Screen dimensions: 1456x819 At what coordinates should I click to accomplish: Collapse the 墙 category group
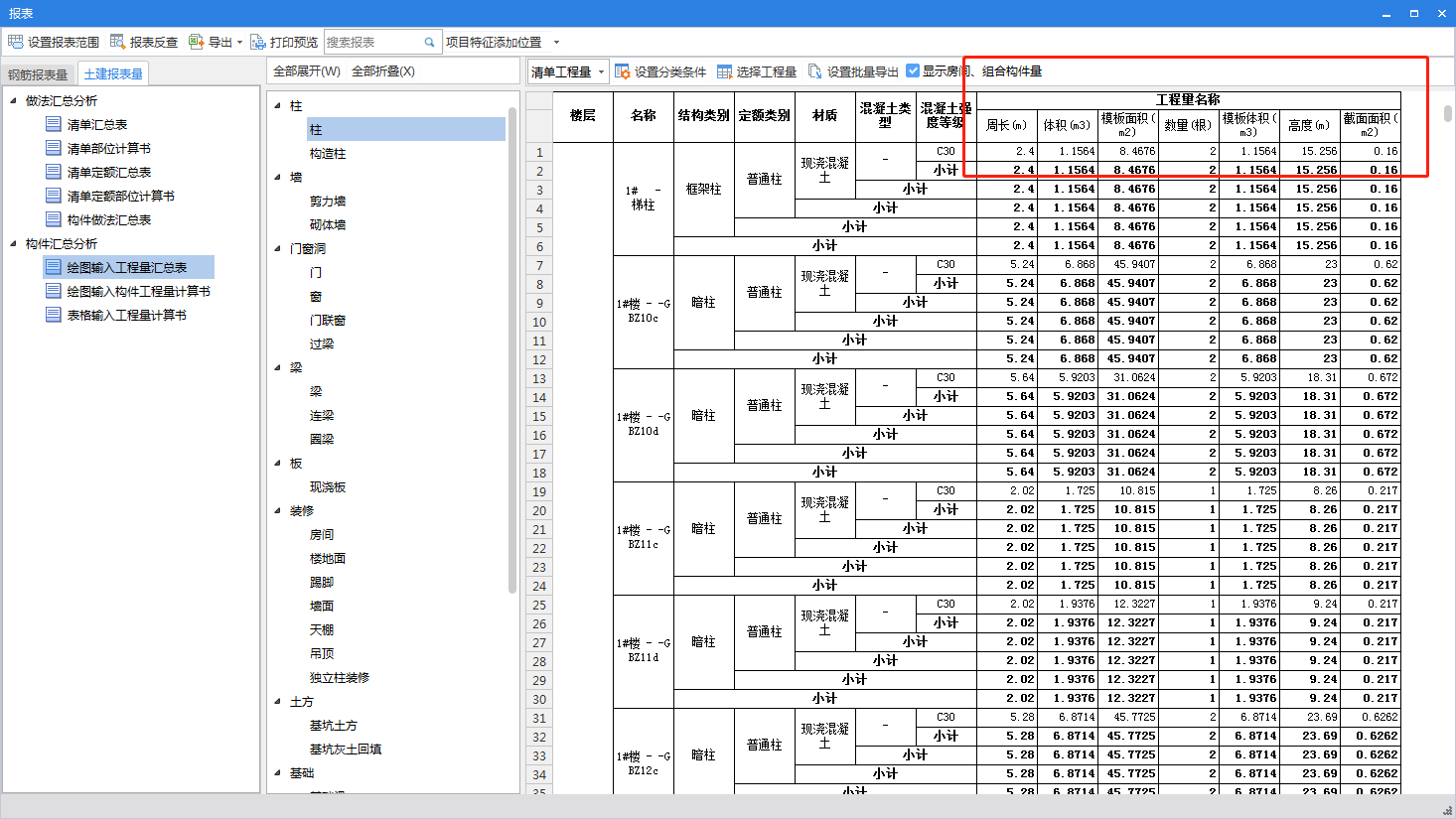point(278,177)
